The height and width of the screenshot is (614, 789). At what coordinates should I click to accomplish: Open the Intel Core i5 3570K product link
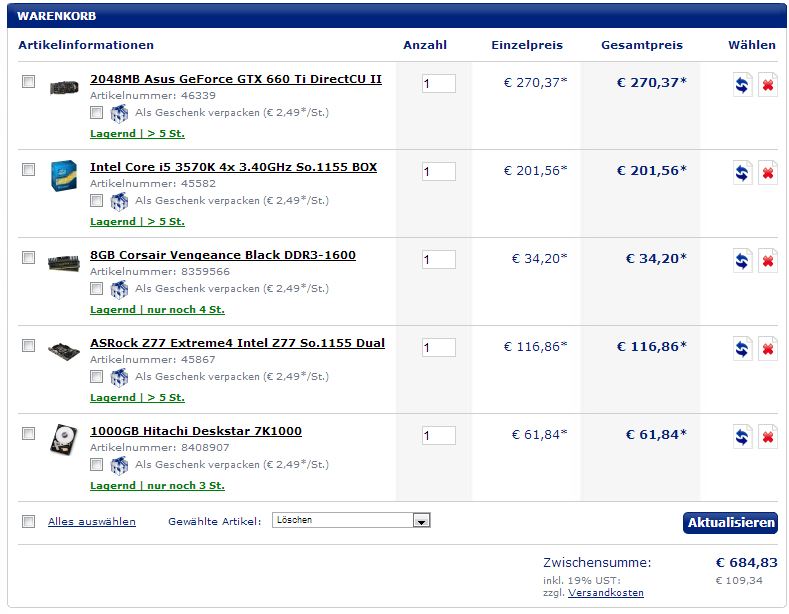tap(233, 167)
